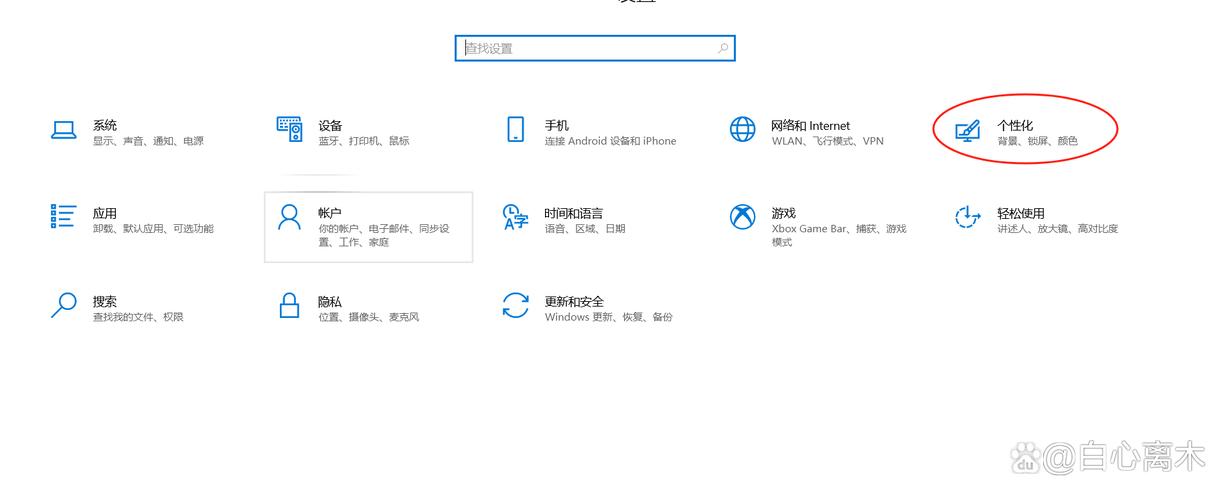The height and width of the screenshot is (500, 1230).
Task: Open the 时间和语言 icon
Action: [515, 217]
